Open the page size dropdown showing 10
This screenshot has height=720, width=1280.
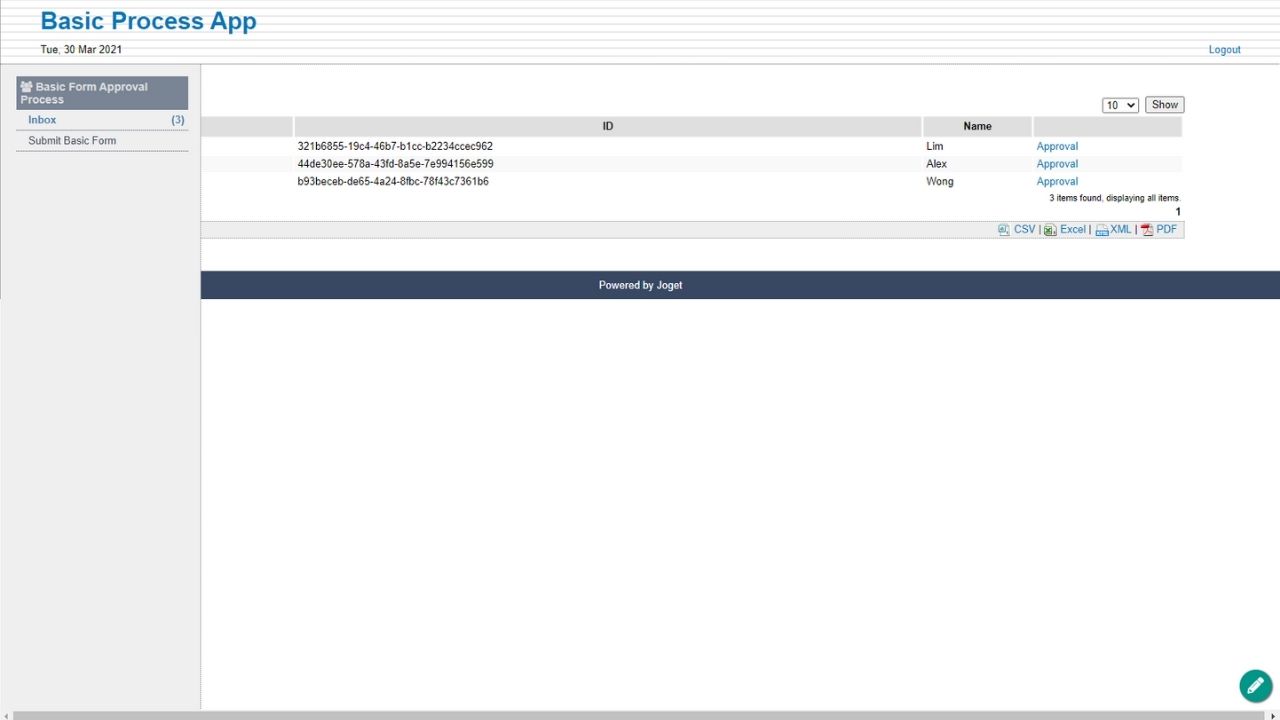(1120, 105)
